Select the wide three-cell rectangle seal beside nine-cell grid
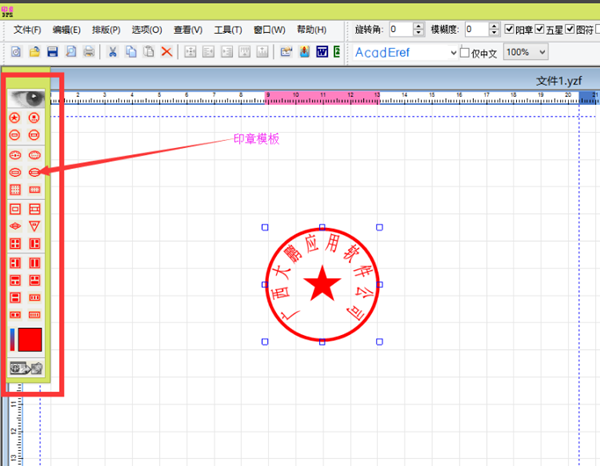The image size is (600, 466). (34, 190)
